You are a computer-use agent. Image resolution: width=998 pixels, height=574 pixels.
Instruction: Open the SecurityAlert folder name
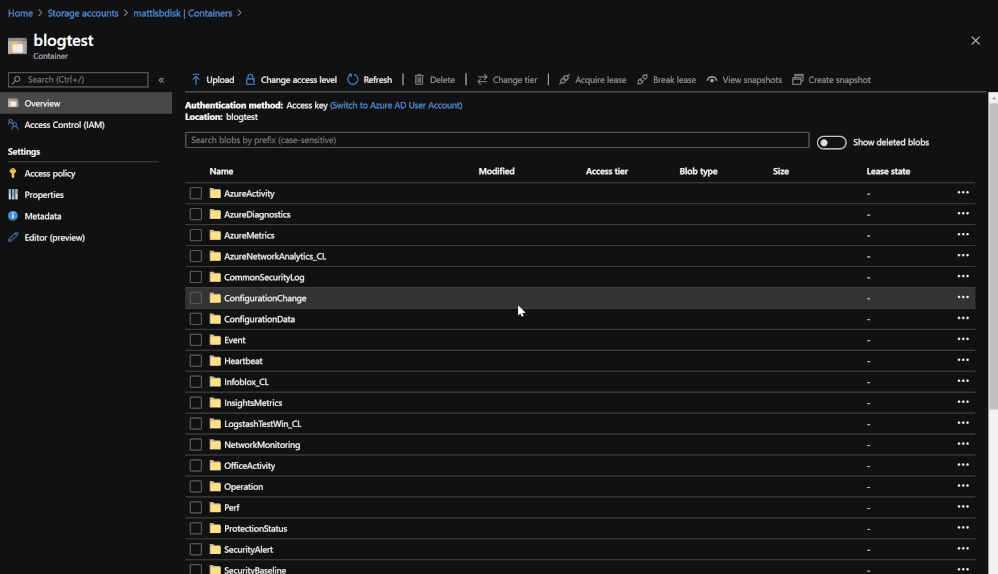pyautogui.click(x=248, y=550)
